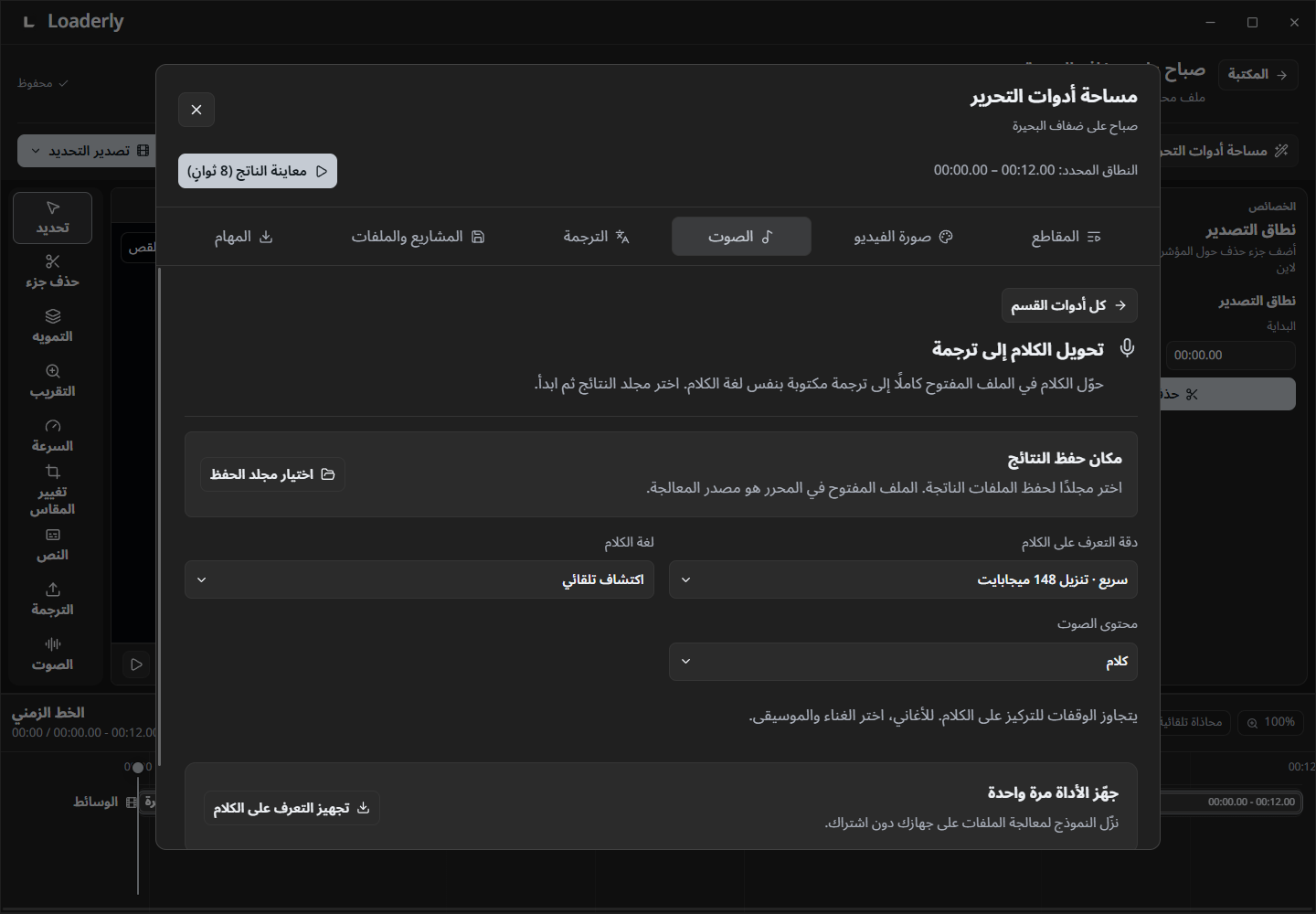Click تجهيز التعرف على الكلام button
Image resolution: width=1316 pixels, height=914 pixels.
tap(292, 808)
